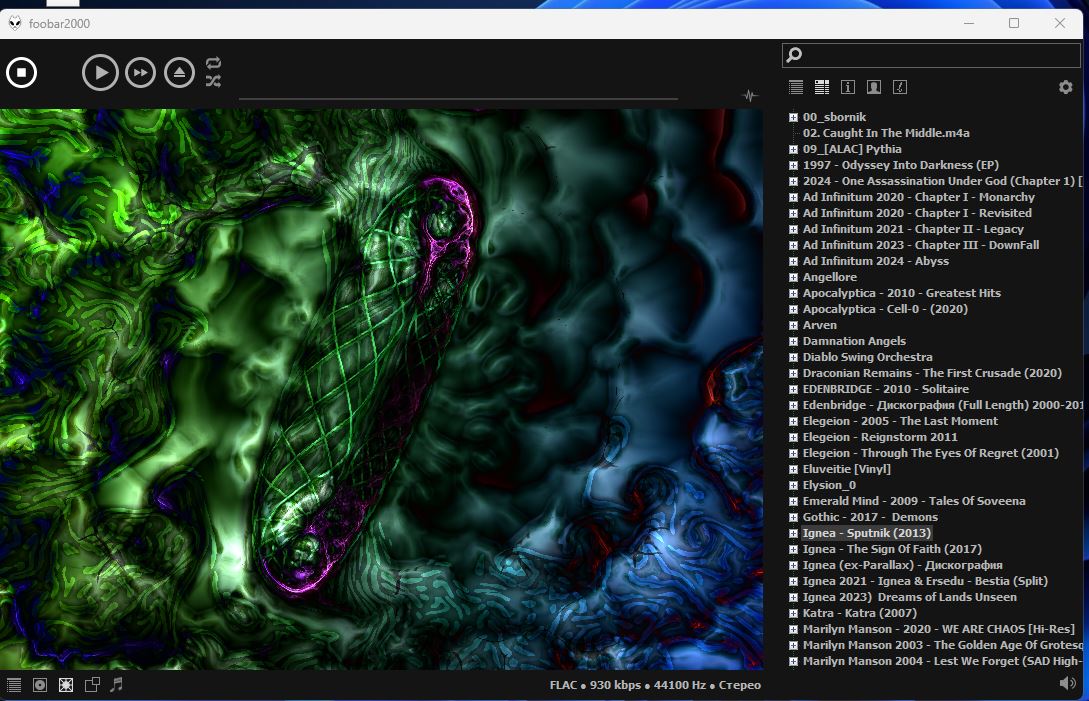This screenshot has width=1089, height=701.
Task: Open the track info panel icon
Action: (x=848, y=87)
